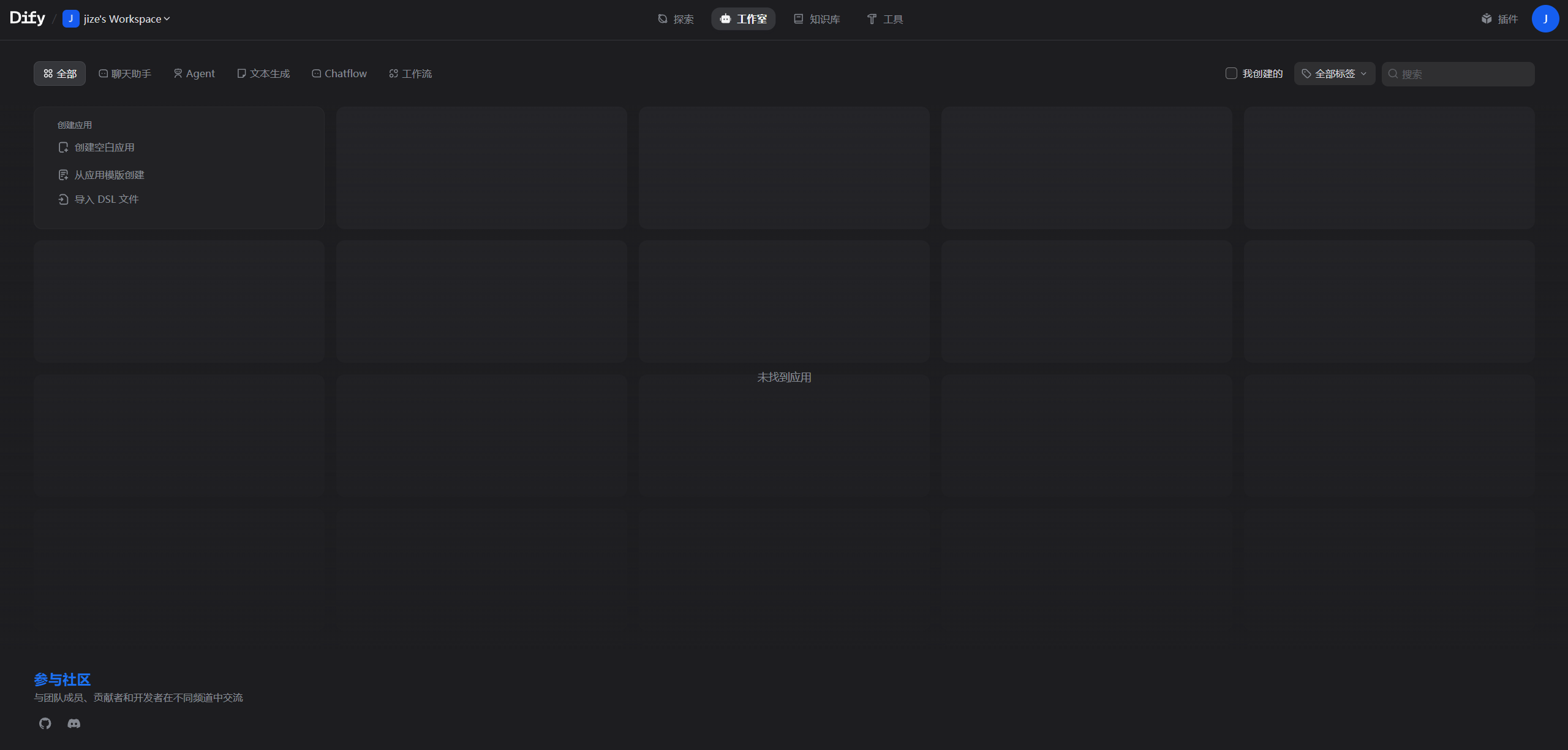Filter apps by 文本生成

[x=263, y=74]
